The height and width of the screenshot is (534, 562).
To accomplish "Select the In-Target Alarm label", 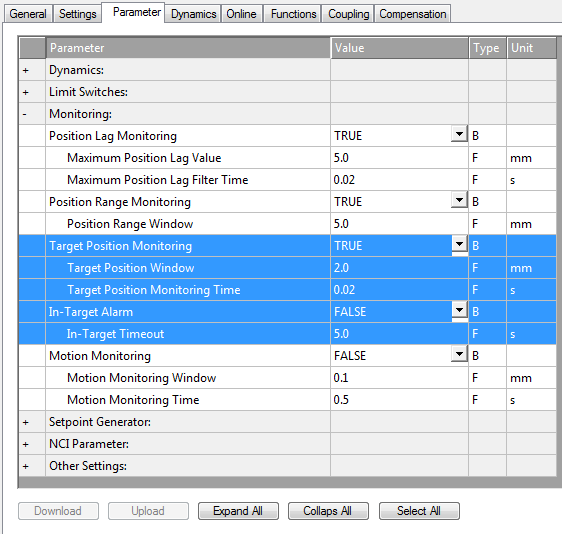I will tap(91, 312).
